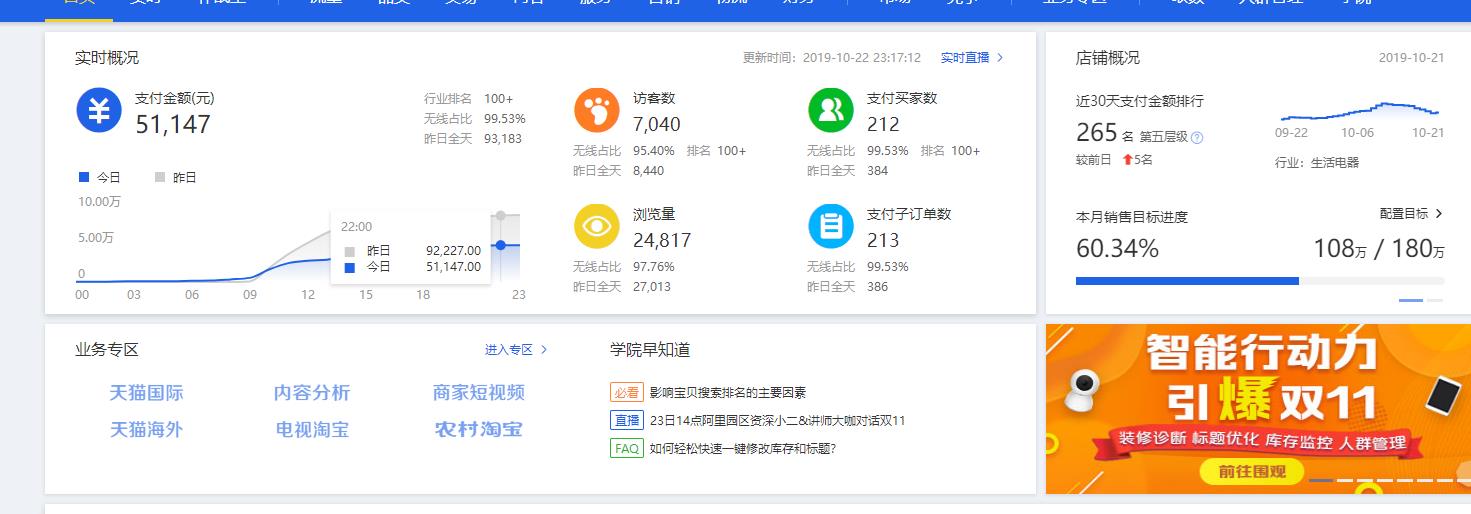Click the tooltip 今日 value 51,147.00

point(453,267)
